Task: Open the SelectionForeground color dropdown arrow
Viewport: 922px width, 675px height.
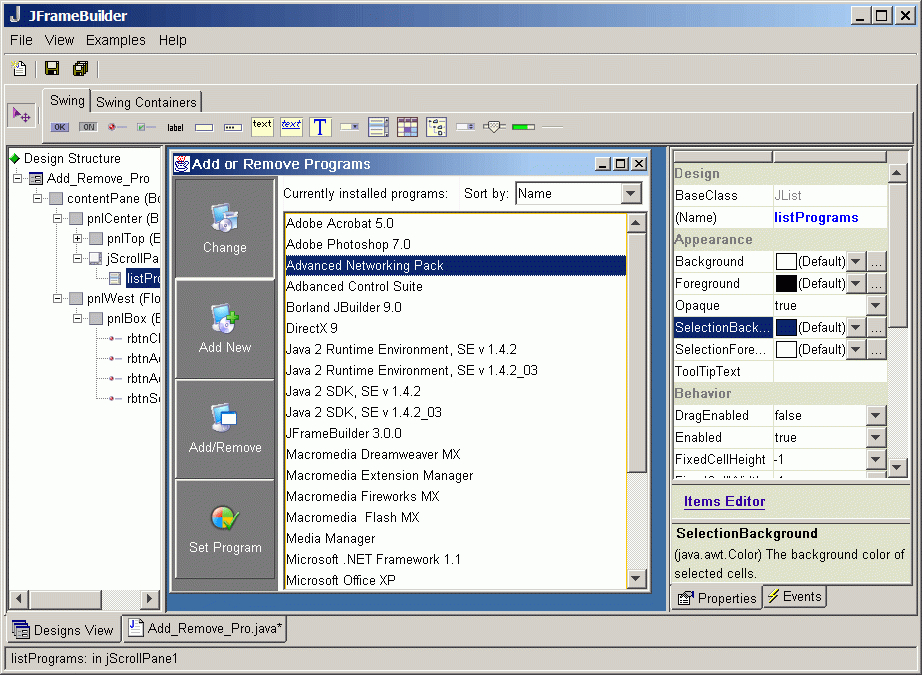Action: [856, 350]
